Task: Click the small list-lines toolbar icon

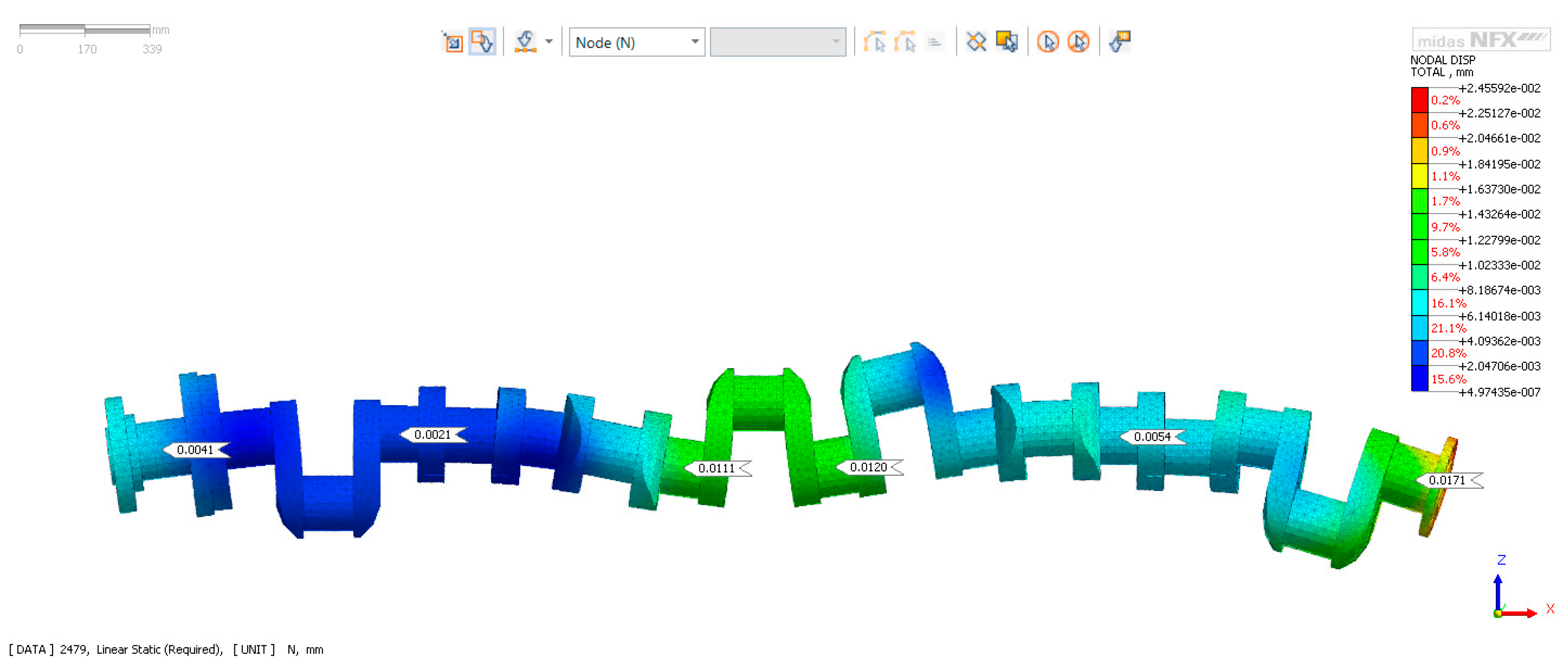Action: click(934, 42)
